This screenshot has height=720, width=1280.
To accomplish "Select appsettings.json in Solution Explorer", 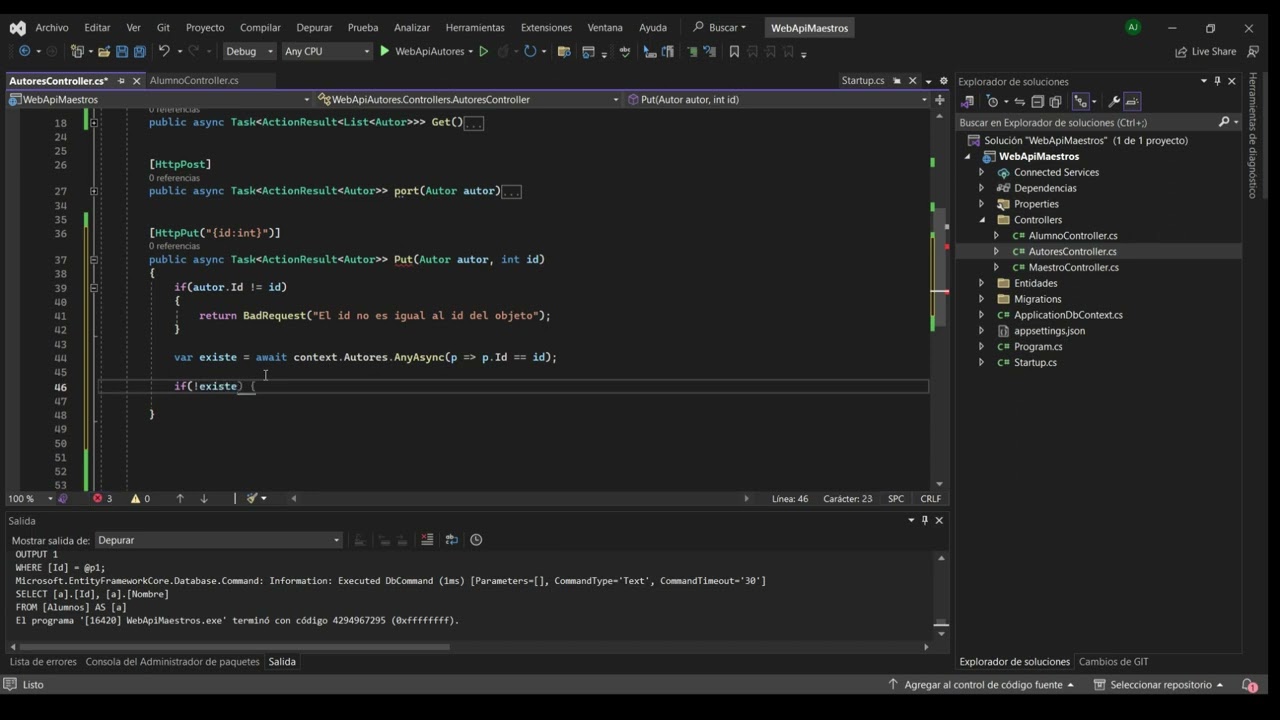I will (1049, 331).
